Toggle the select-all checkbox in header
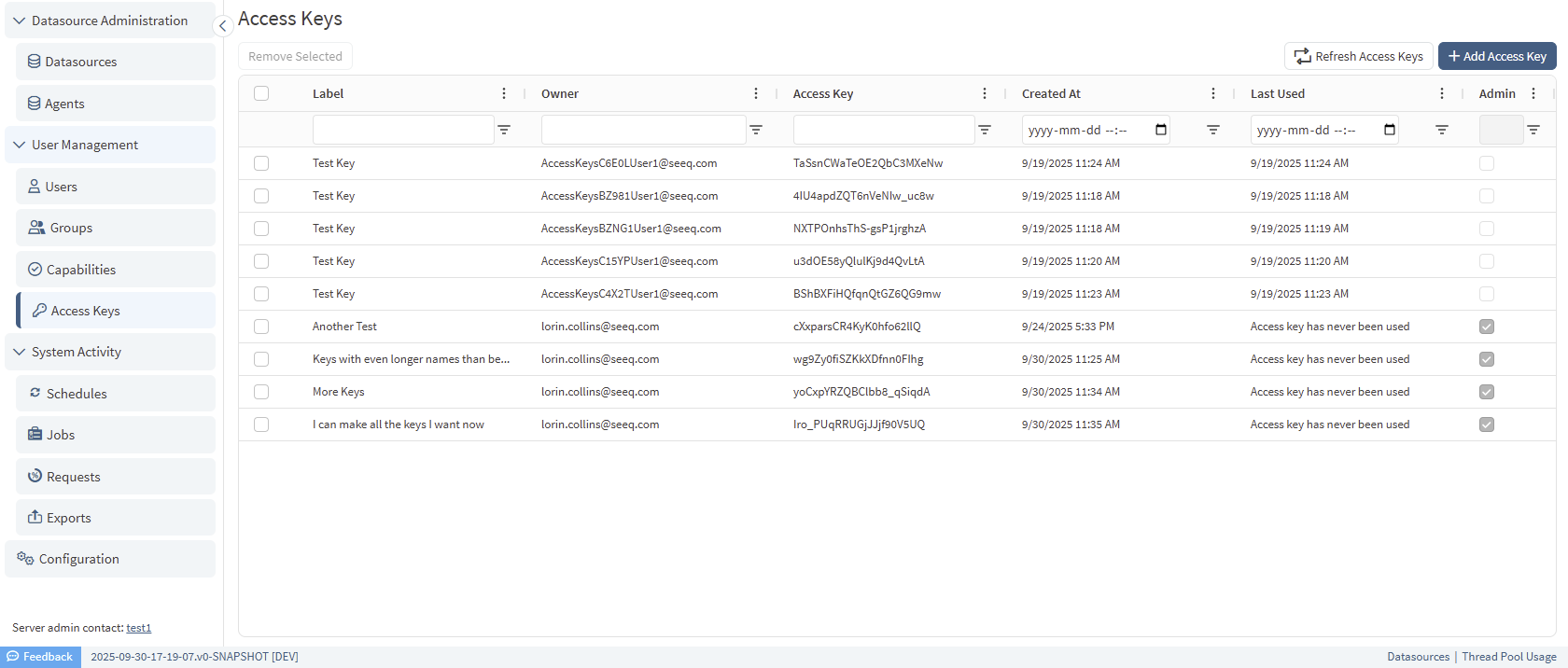Screen dimensions: 1568x668 click(x=261, y=93)
